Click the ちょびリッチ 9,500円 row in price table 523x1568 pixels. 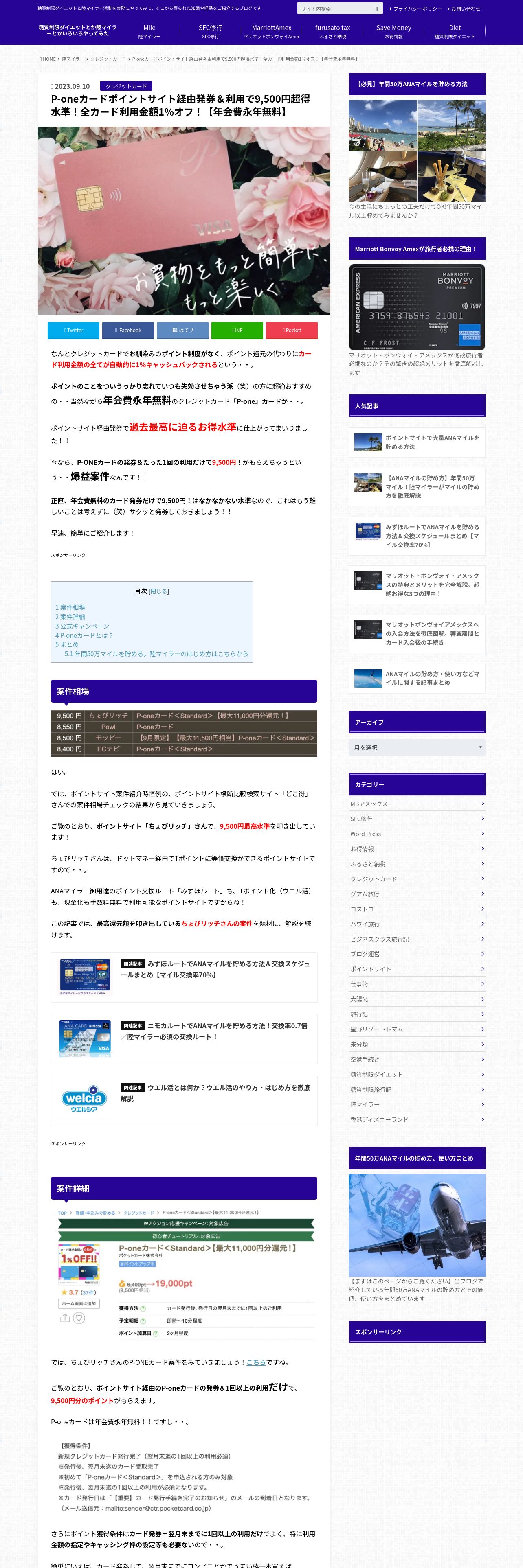184,716
